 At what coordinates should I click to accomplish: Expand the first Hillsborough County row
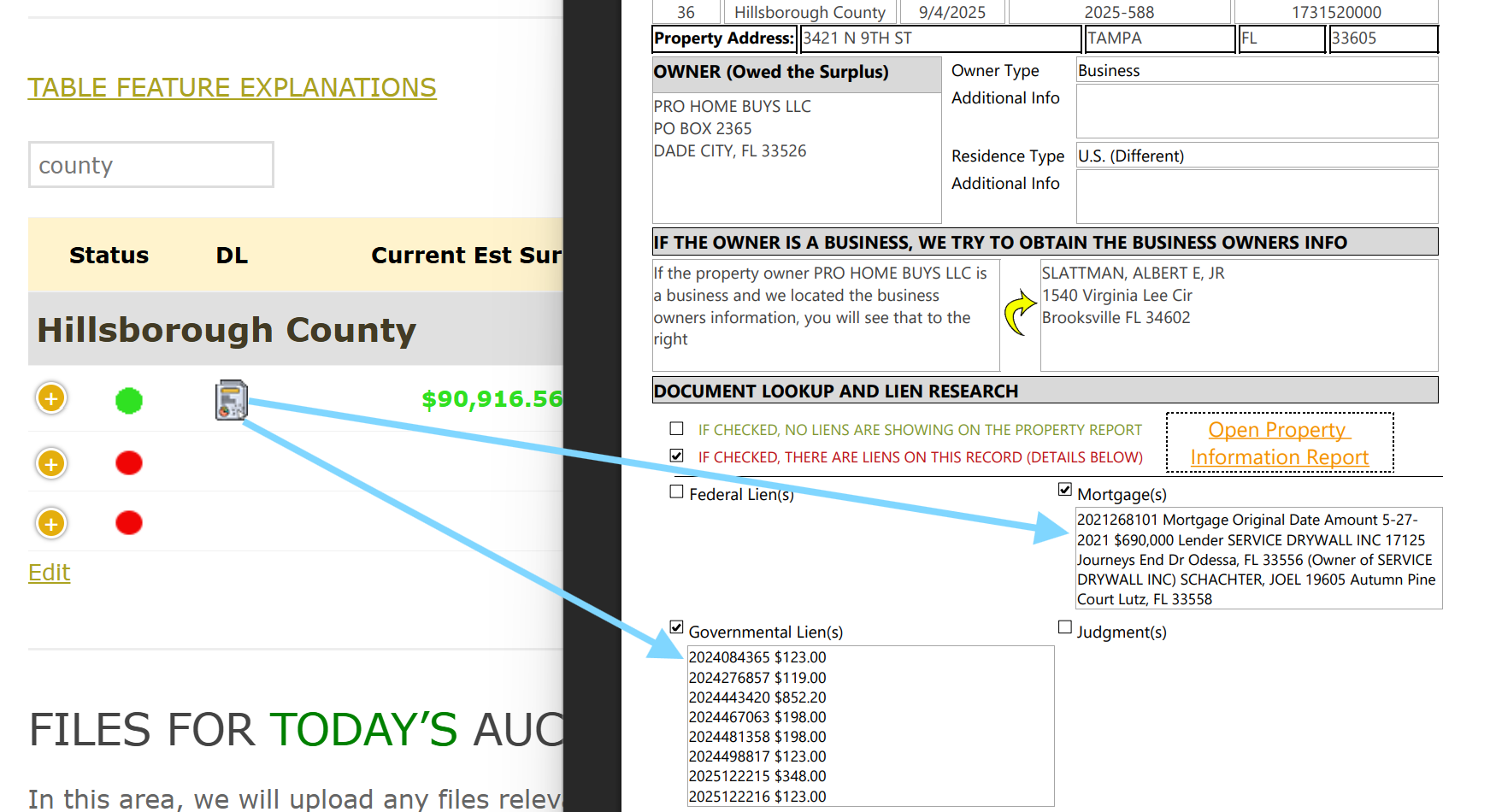pyautogui.click(x=51, y=398)
